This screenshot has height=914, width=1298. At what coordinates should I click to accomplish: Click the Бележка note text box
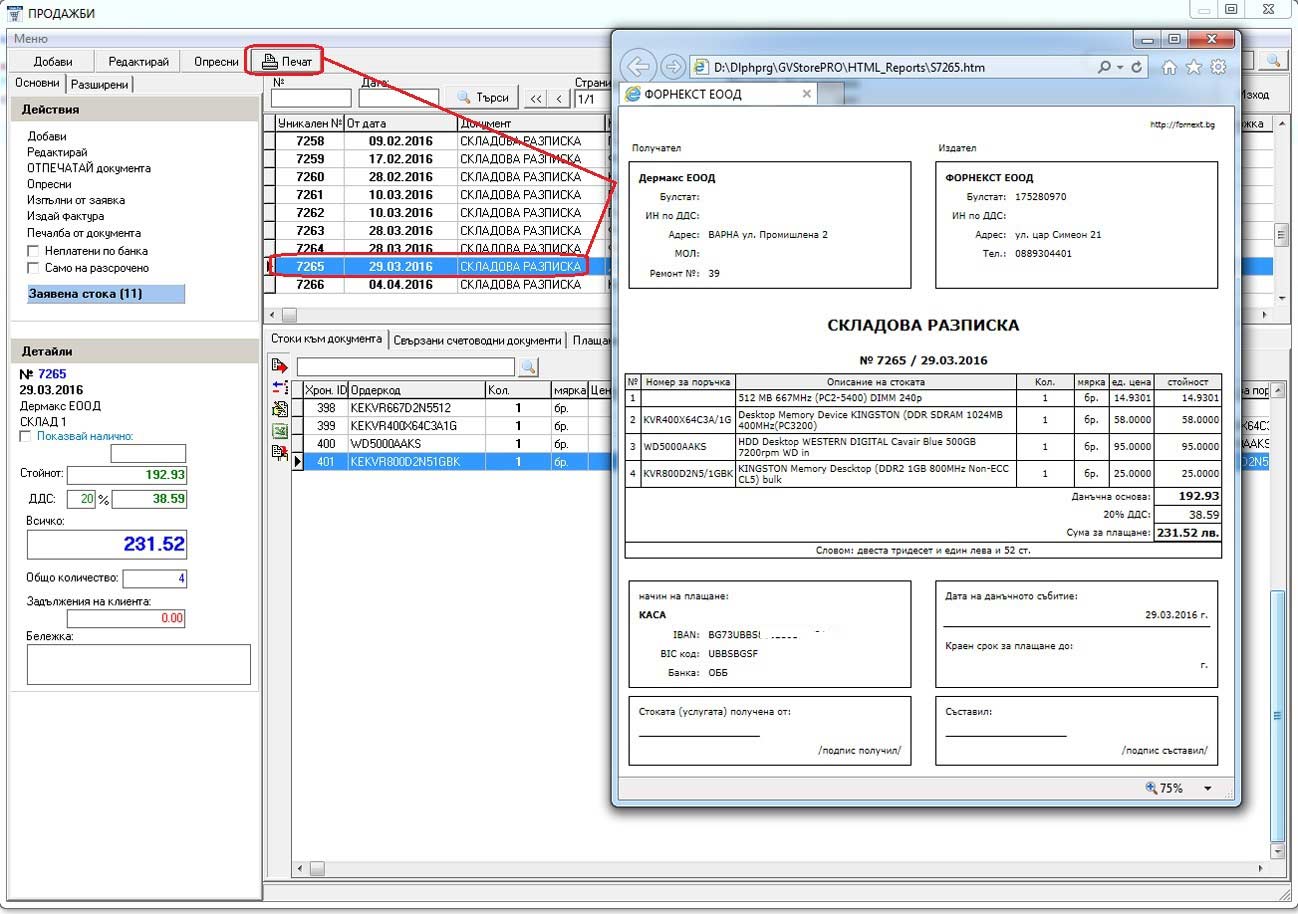(138, 664)
